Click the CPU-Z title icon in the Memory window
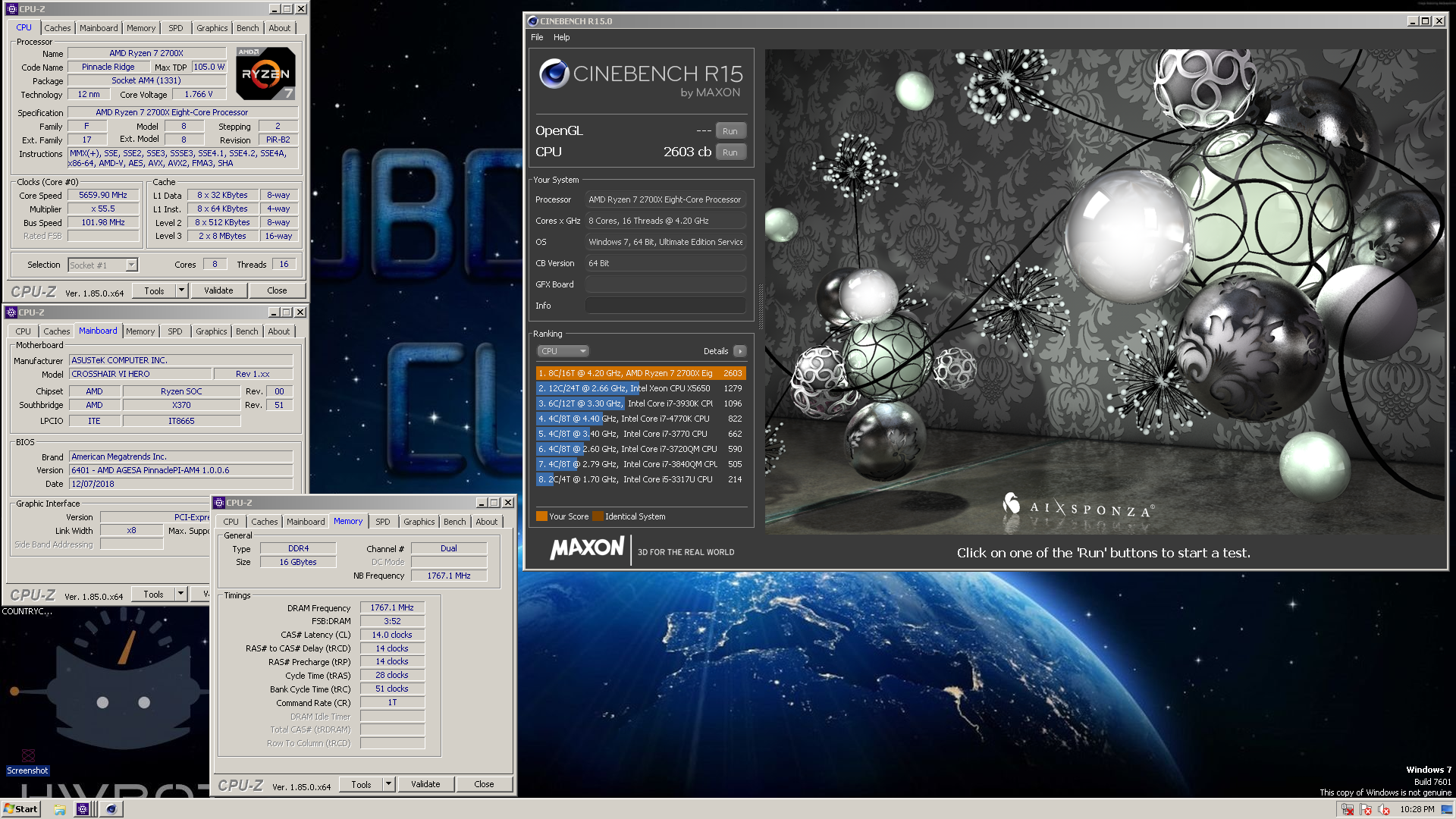Screen dimensions: 1456x819 pyautogui.click(x=219, y=503)
